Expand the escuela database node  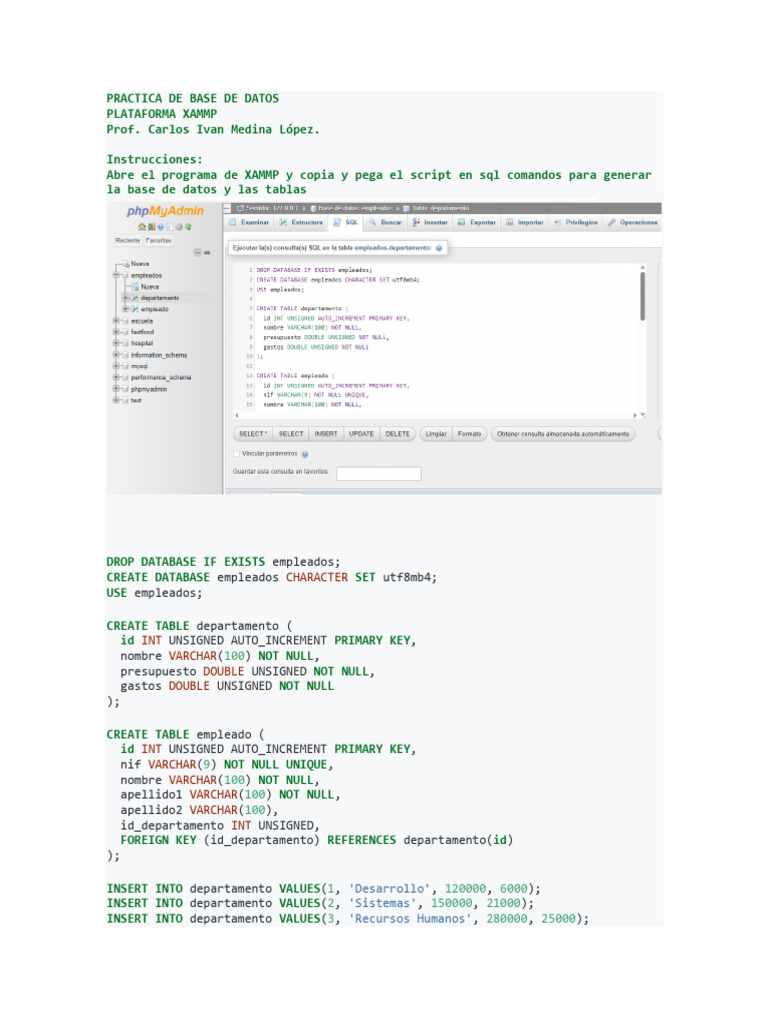116,321
